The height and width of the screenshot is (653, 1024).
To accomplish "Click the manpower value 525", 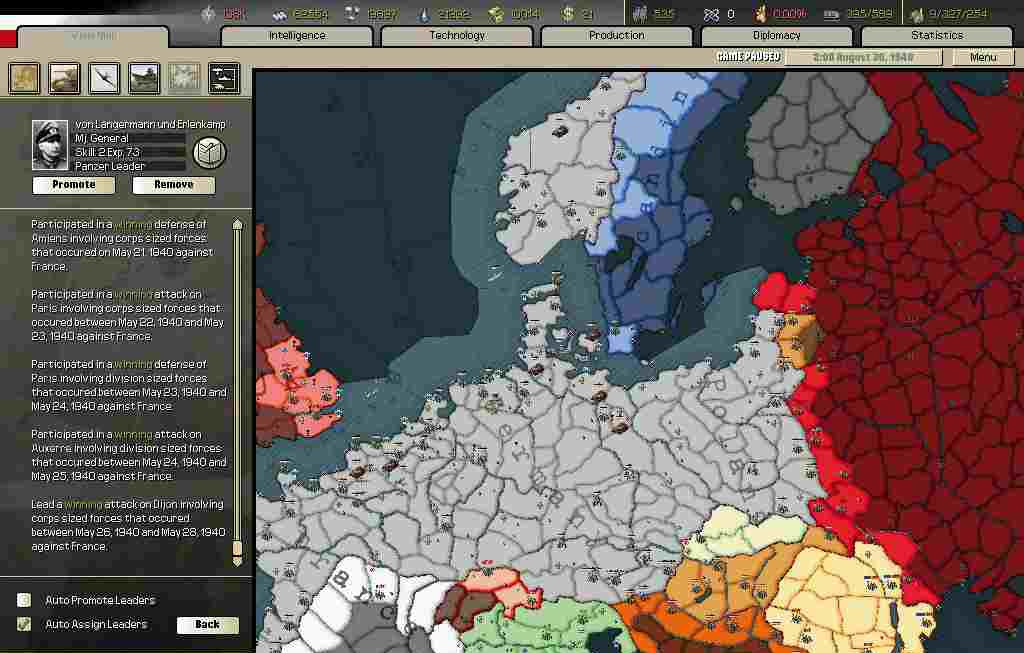I will (664, 13).
